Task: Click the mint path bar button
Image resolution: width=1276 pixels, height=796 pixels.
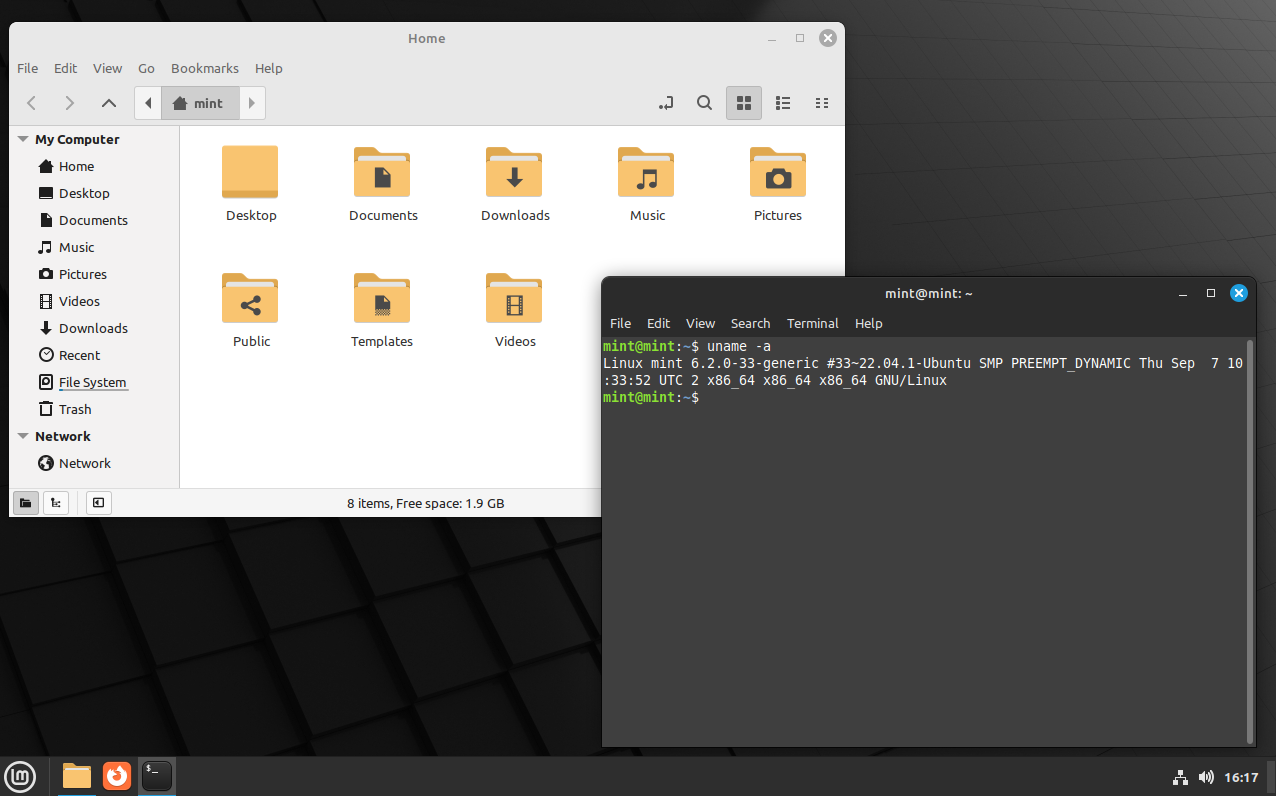Action: pos(200,103)
